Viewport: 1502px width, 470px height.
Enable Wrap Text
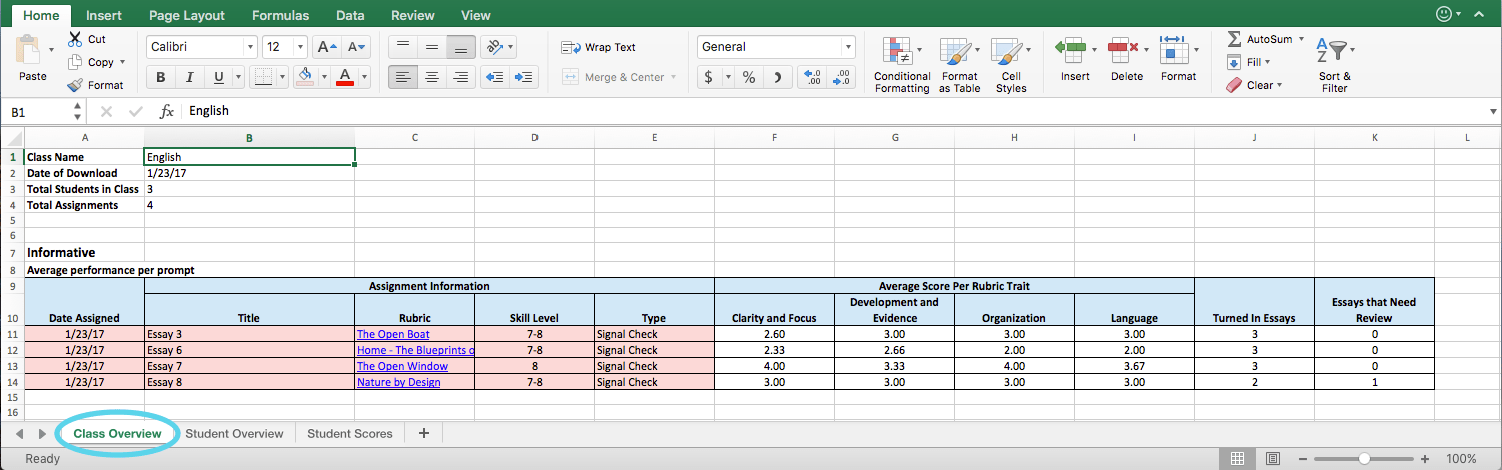[x=598, y=47]
